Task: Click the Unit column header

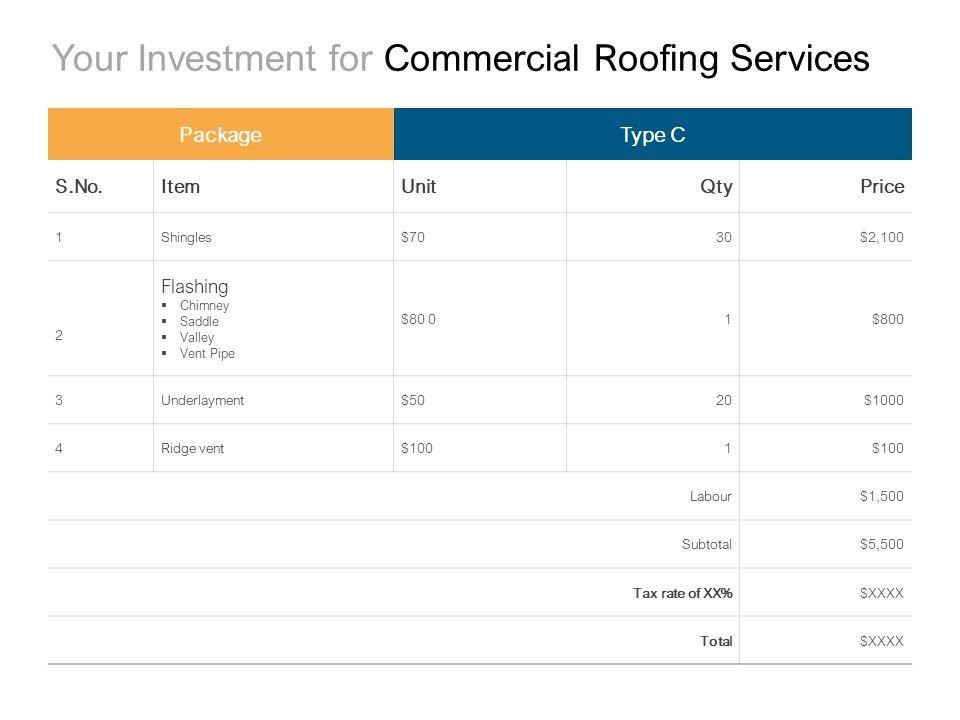Action: [417, 186]
